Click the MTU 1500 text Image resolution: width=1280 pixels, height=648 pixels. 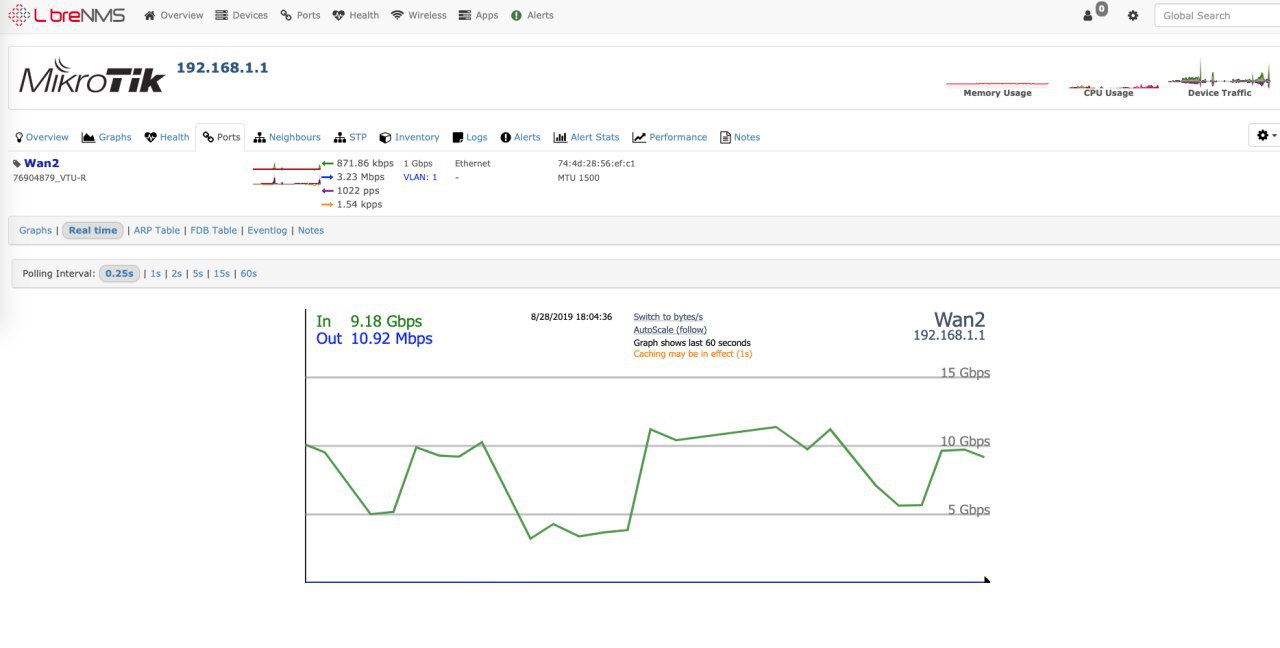click(x=579, y=177)
